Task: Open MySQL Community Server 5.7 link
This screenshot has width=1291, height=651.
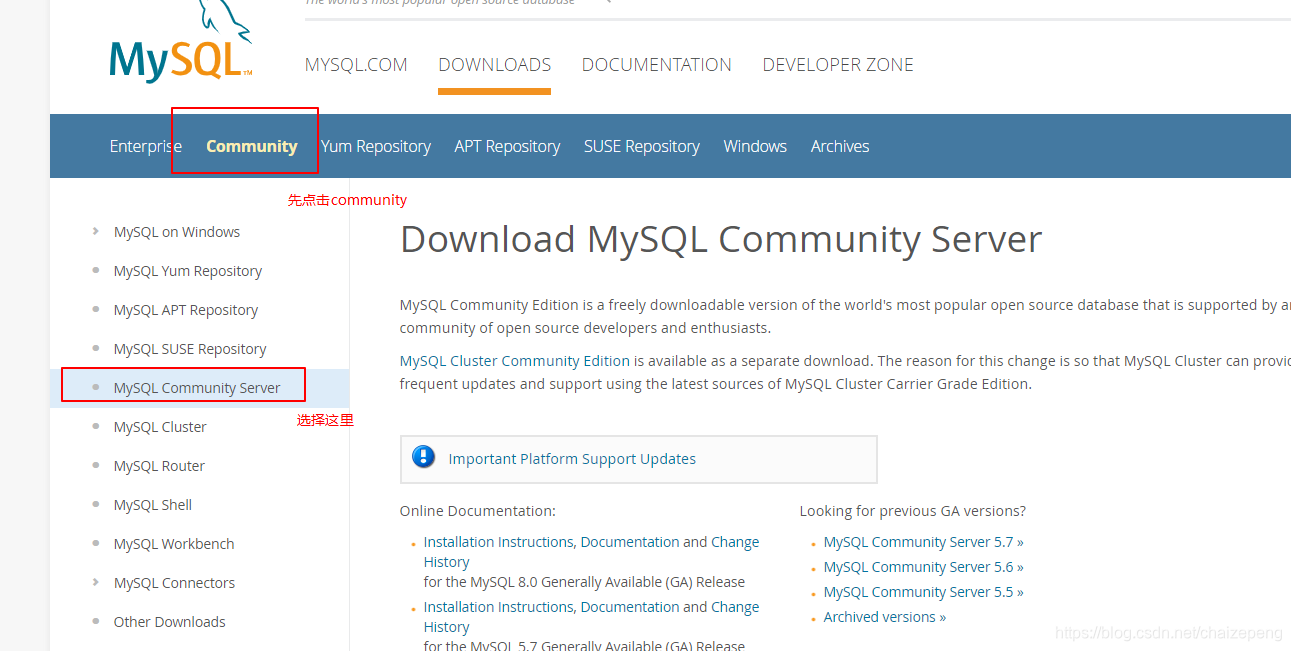Action: pos(923,542)
